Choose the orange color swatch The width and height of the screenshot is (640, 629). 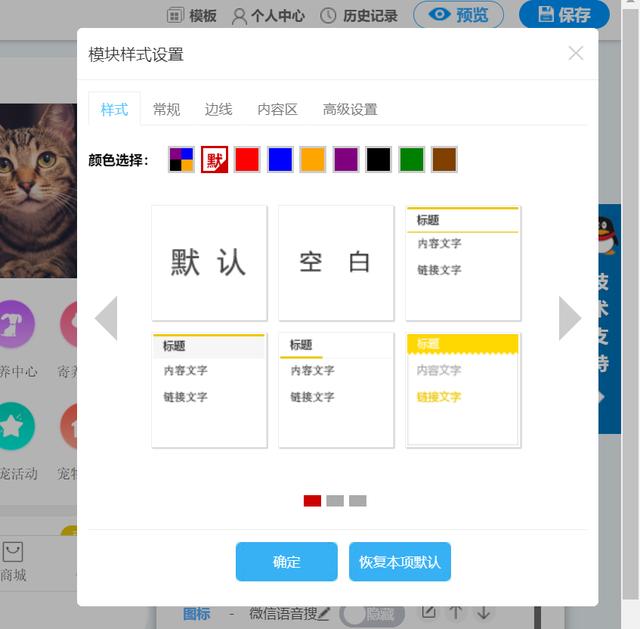[313, 159]
